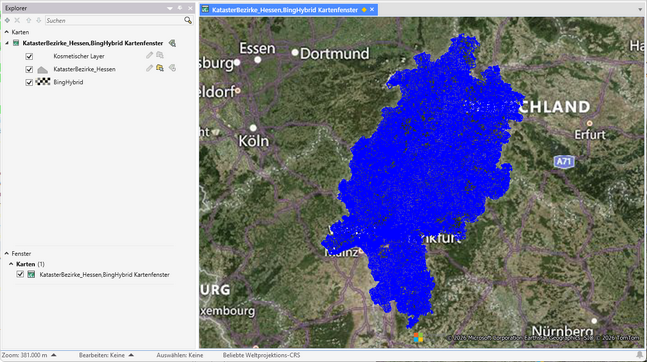
Task: Click the label tag icon for KatasterBezirke_Hessen
Action: [x=172, y=68]
